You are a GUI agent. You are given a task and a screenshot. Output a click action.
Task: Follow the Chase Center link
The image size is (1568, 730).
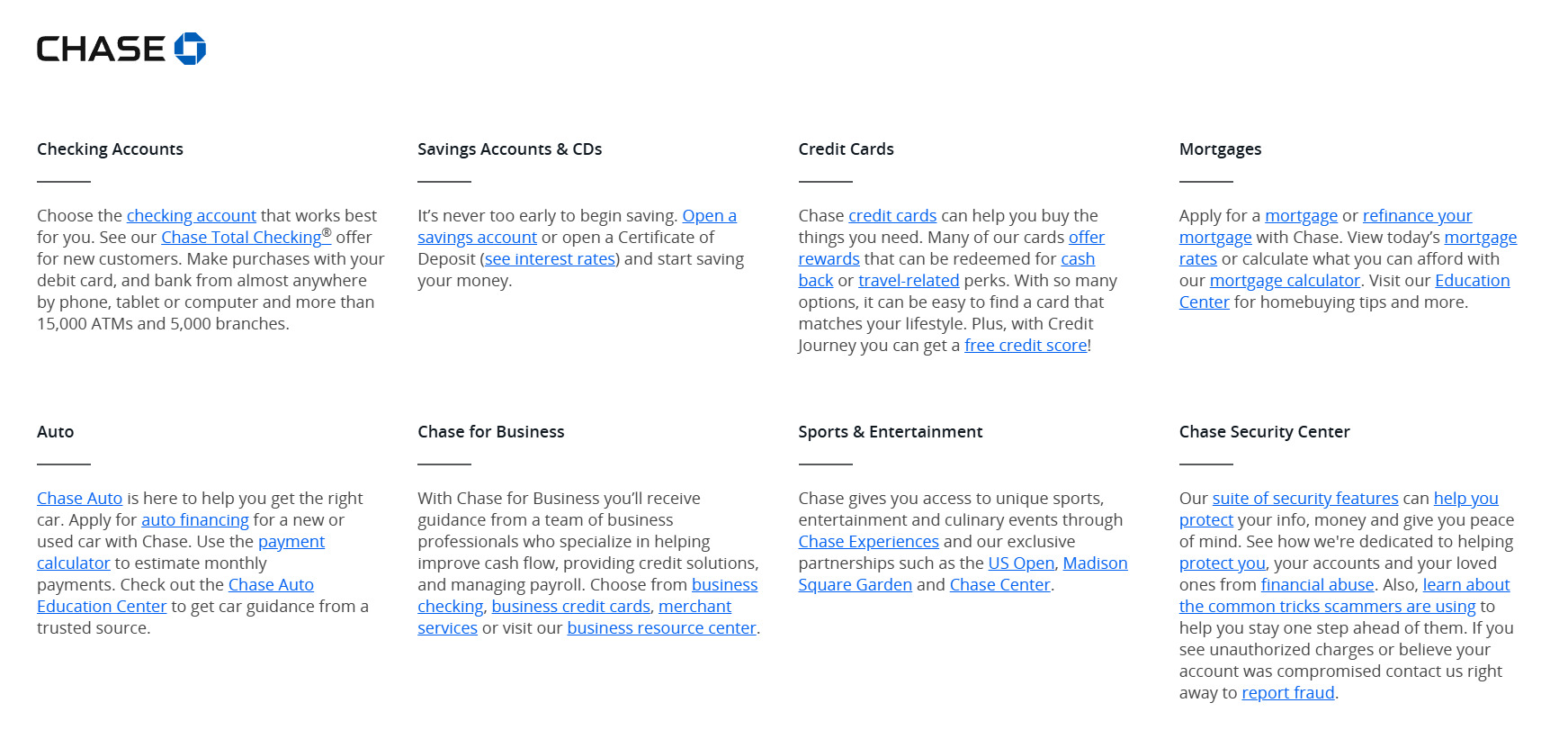[x=999, y=585]
